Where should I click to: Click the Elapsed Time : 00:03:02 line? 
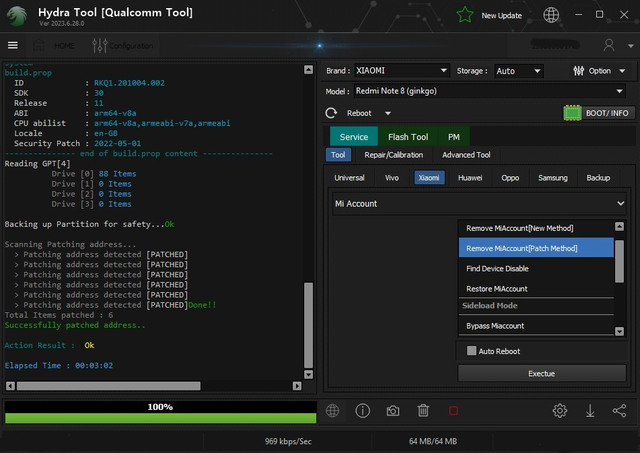(59, 365)
